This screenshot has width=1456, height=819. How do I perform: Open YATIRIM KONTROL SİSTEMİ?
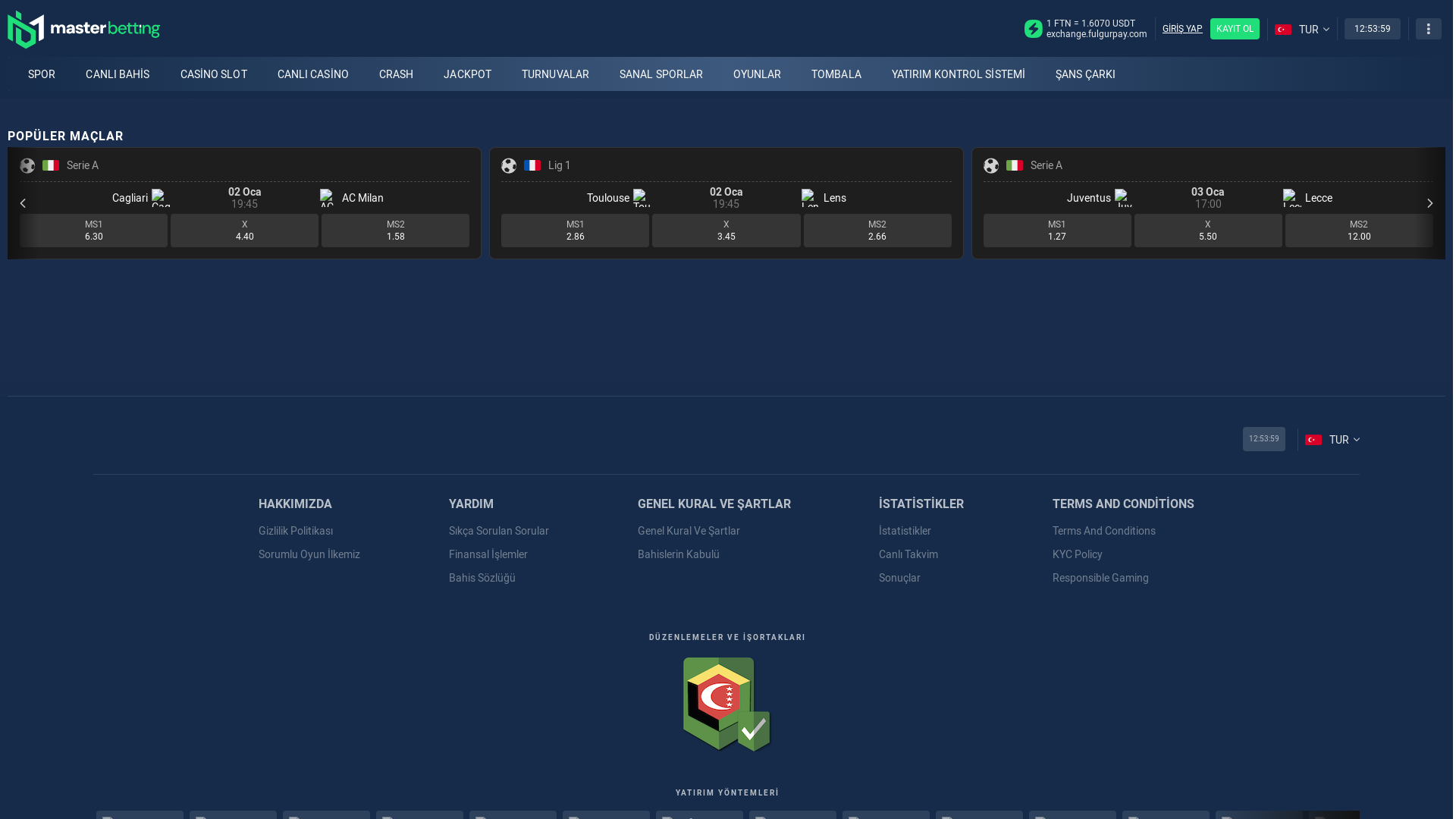pos(959,74)
